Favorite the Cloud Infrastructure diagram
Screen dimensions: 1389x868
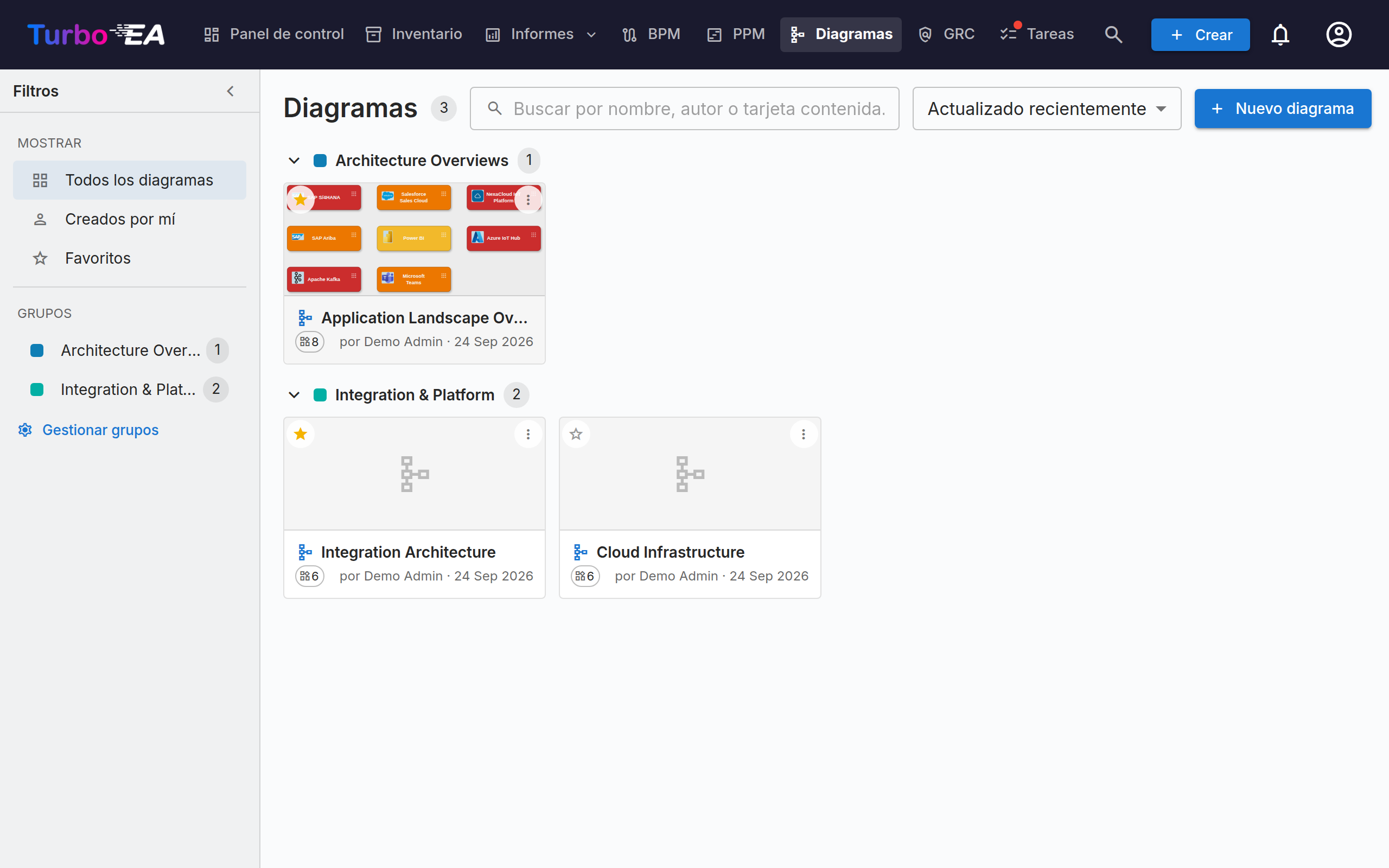[x=576, y=434]
